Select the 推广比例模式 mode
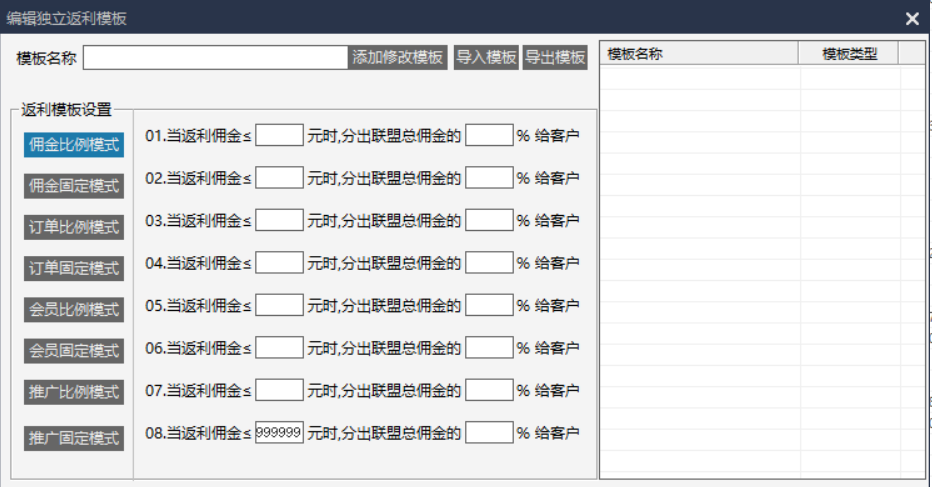The width and height of the screenshot is (932, 487). tap(74, 391)
